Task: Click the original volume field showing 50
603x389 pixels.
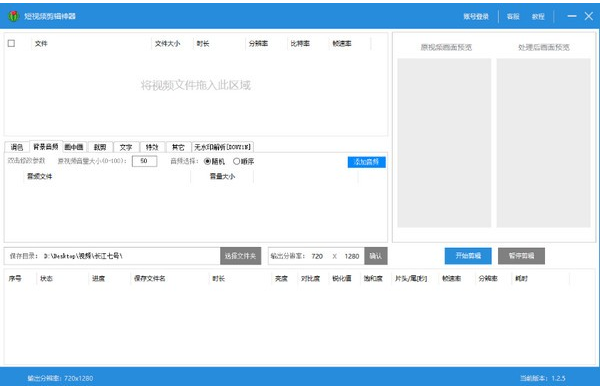Action: (144, 161)
